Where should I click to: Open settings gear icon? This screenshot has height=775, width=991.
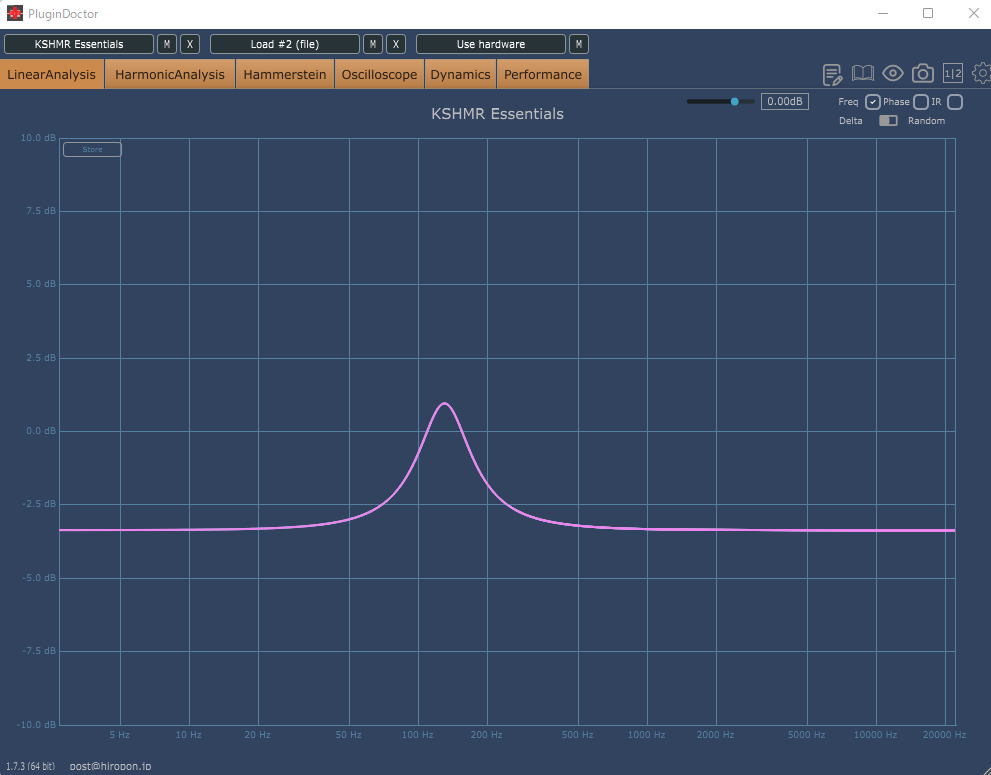982,73
